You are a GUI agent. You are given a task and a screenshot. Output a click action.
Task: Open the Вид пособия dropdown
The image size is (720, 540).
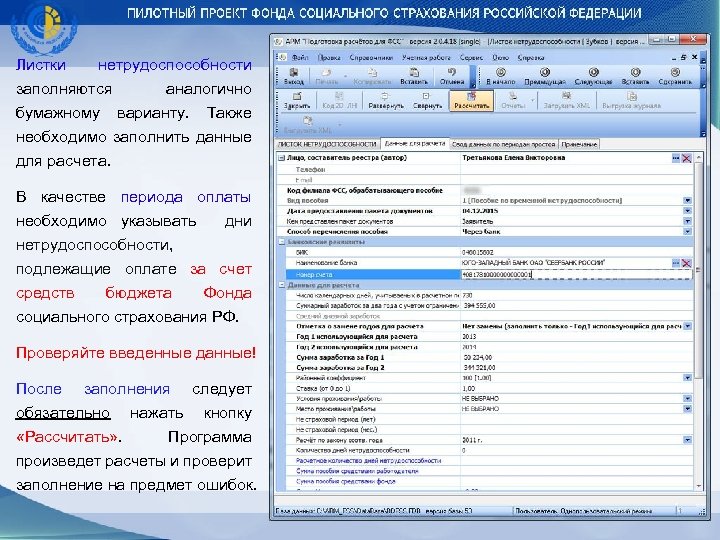(x=687, y=200)
